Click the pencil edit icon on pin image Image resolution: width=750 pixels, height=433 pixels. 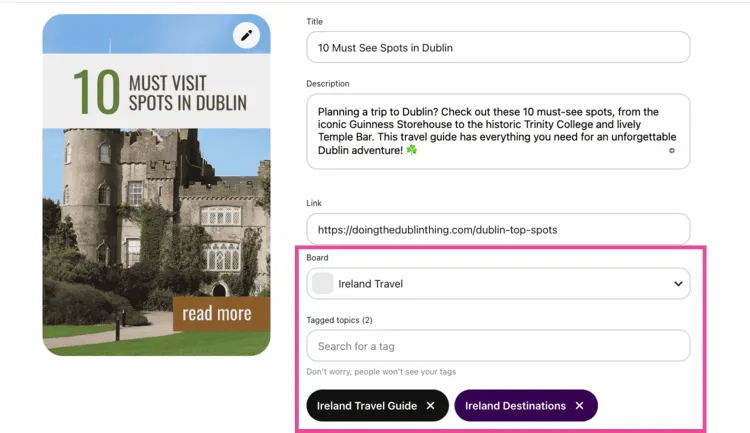(x=246, y=35)
